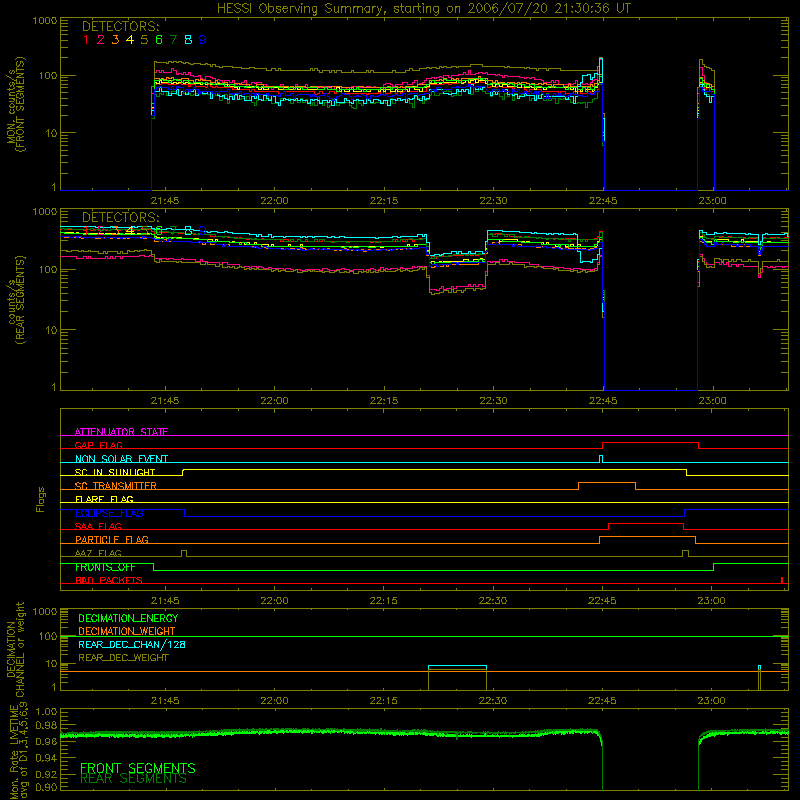The image size is (800, 800).
Task: Click the REAR_DEC_CHAN/128 legend label
Action: click(132, 644)
